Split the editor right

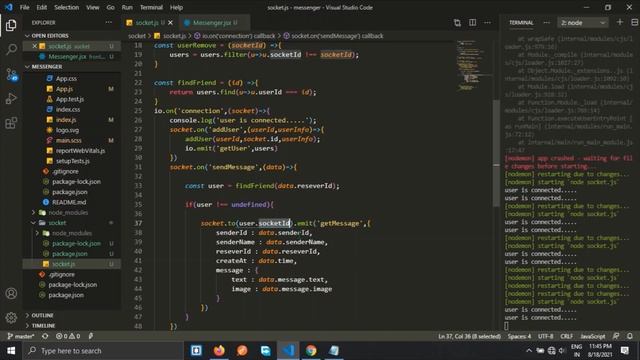[472, 23]
